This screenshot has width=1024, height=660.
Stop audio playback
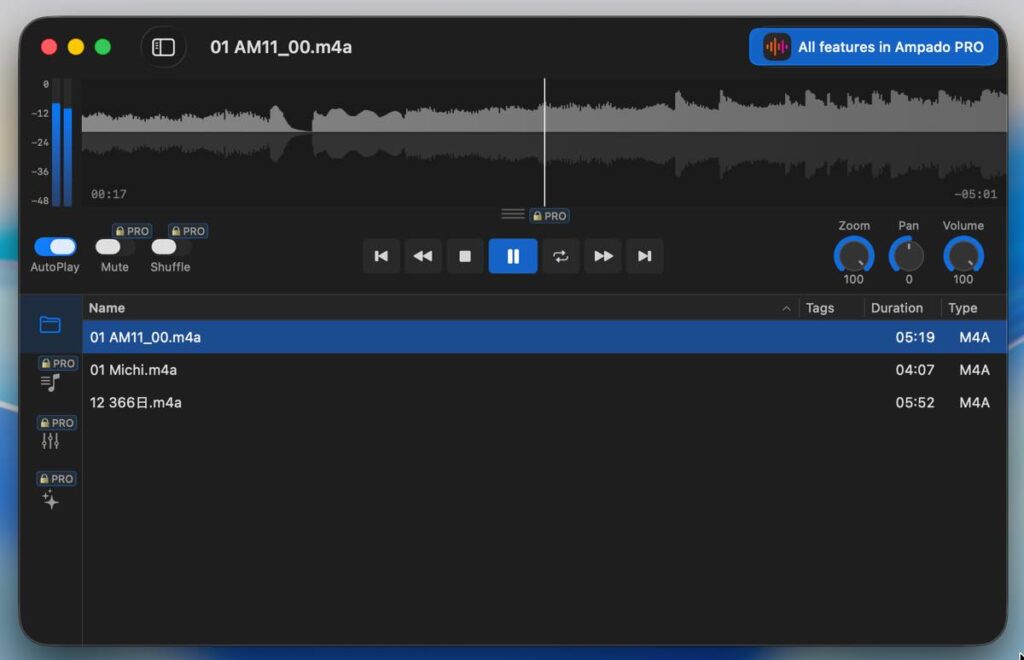pos(465,256)
